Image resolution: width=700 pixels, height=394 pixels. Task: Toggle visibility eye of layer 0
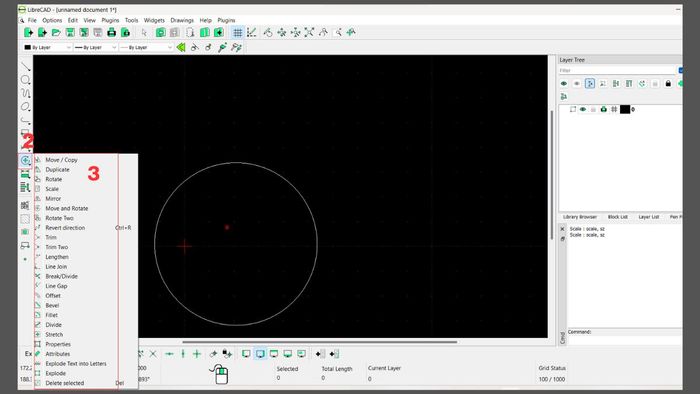click(583, 109)
